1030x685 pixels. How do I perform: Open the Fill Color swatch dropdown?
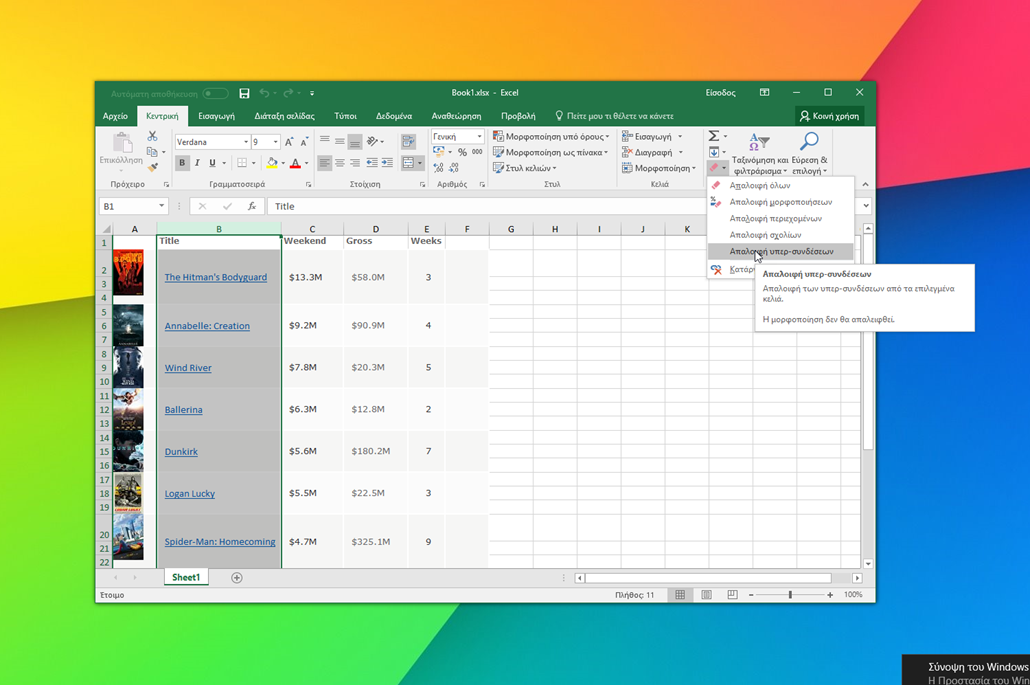(x=283, y=162)
